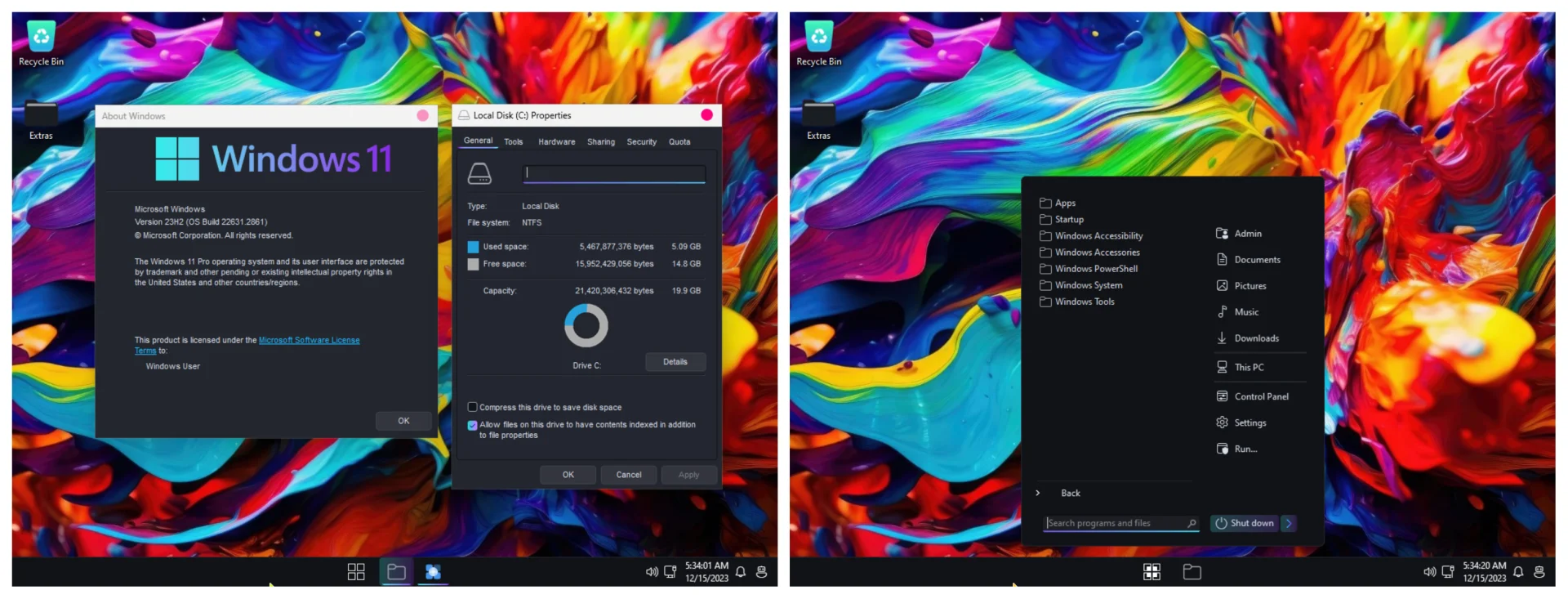Click Shut down button
This screenshot has height=599, width=1568.
click(x=1245, y=523)
